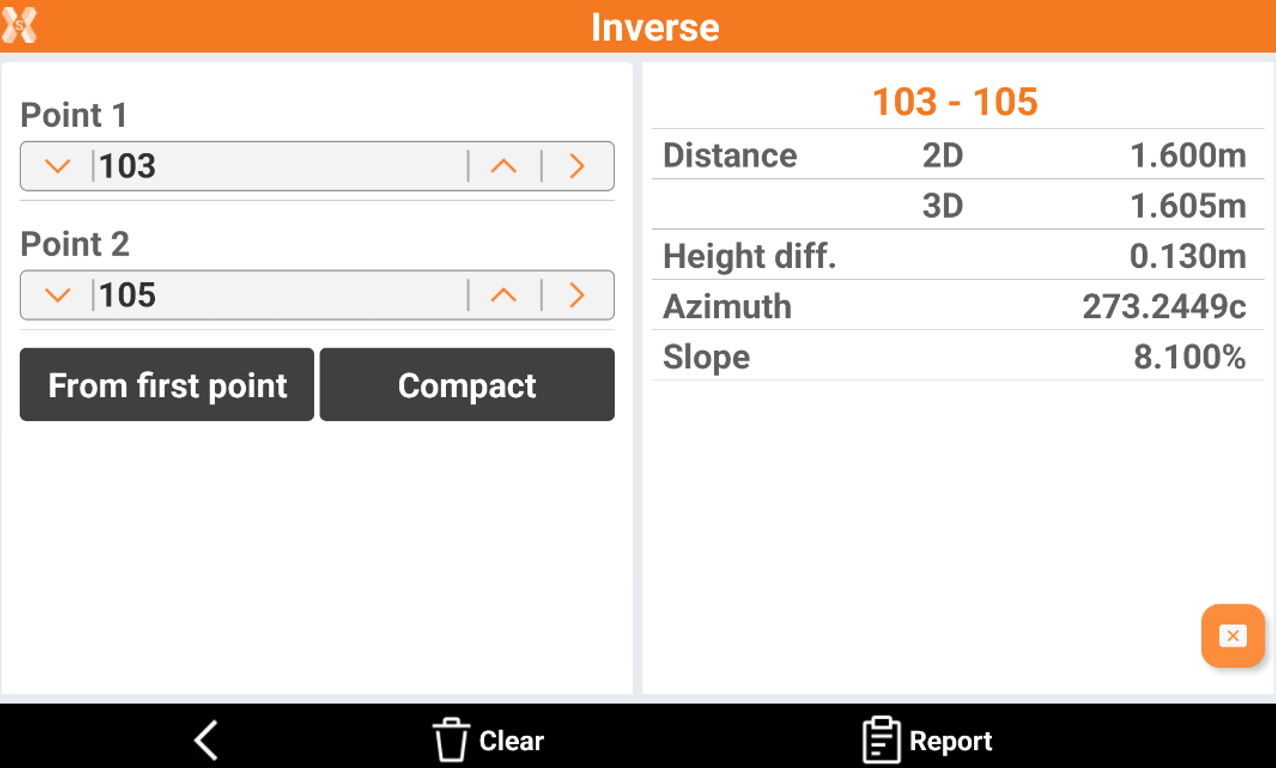Open point picker arrow for Point 1
This screenshot has width=1276, height=768.
tap(577, 166)
